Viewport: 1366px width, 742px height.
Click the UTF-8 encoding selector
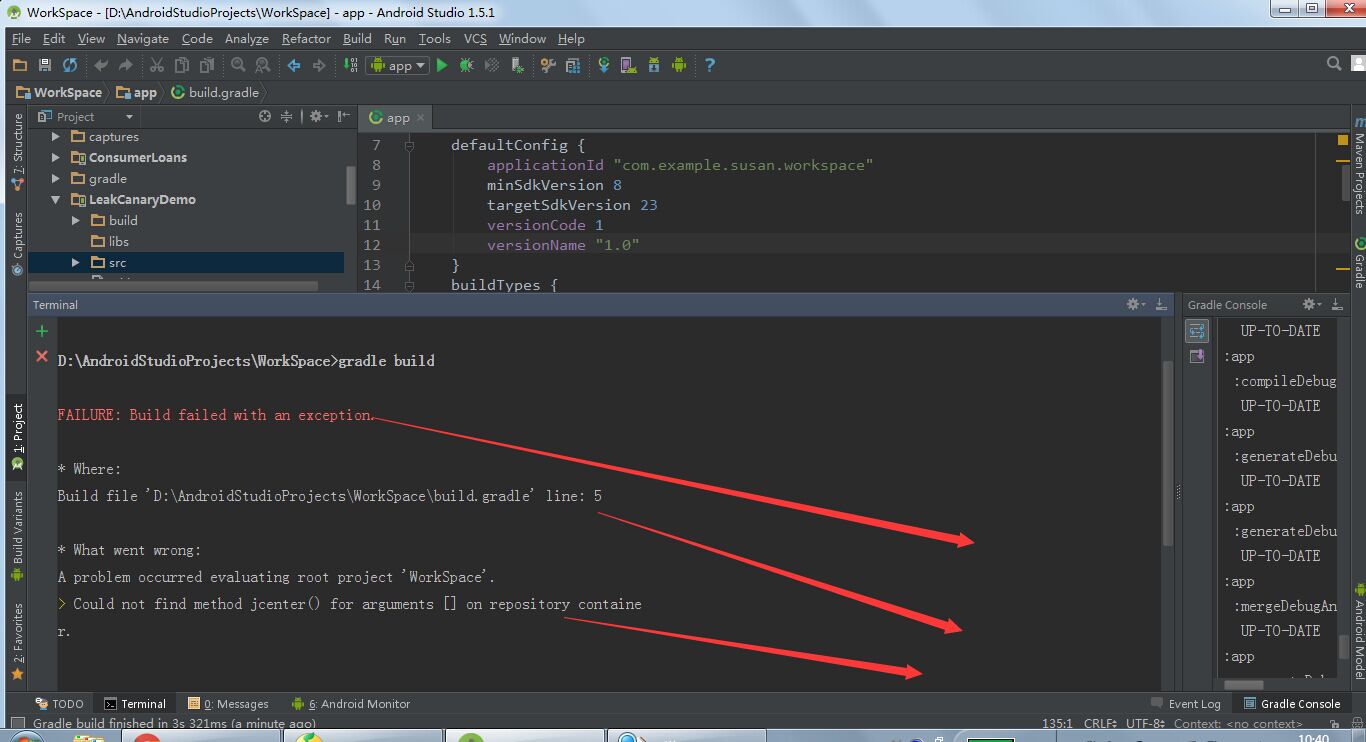pyautogui.click(x=1145, y=723)
